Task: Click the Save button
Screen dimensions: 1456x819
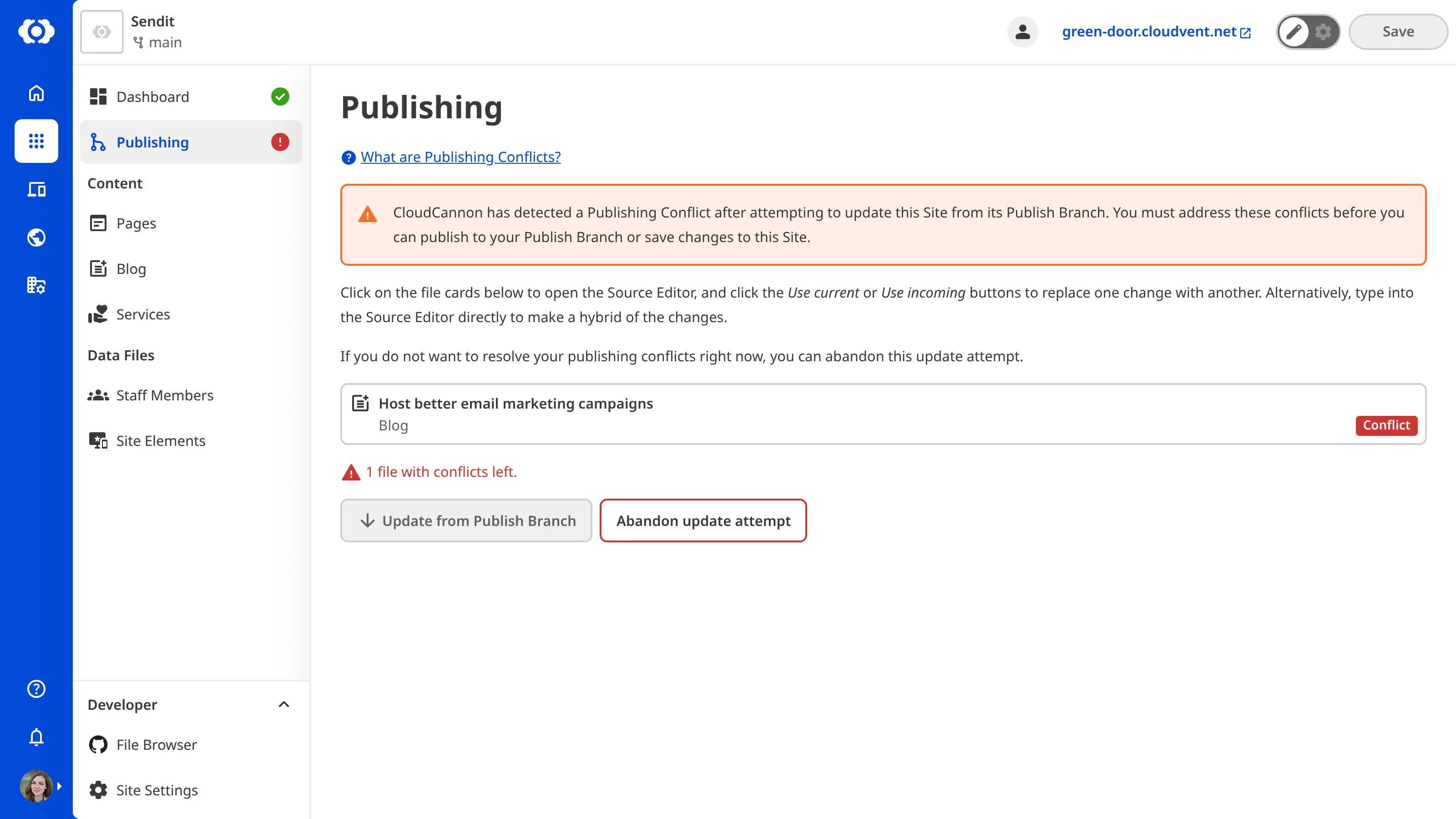Action: (x=1398, y=32)
